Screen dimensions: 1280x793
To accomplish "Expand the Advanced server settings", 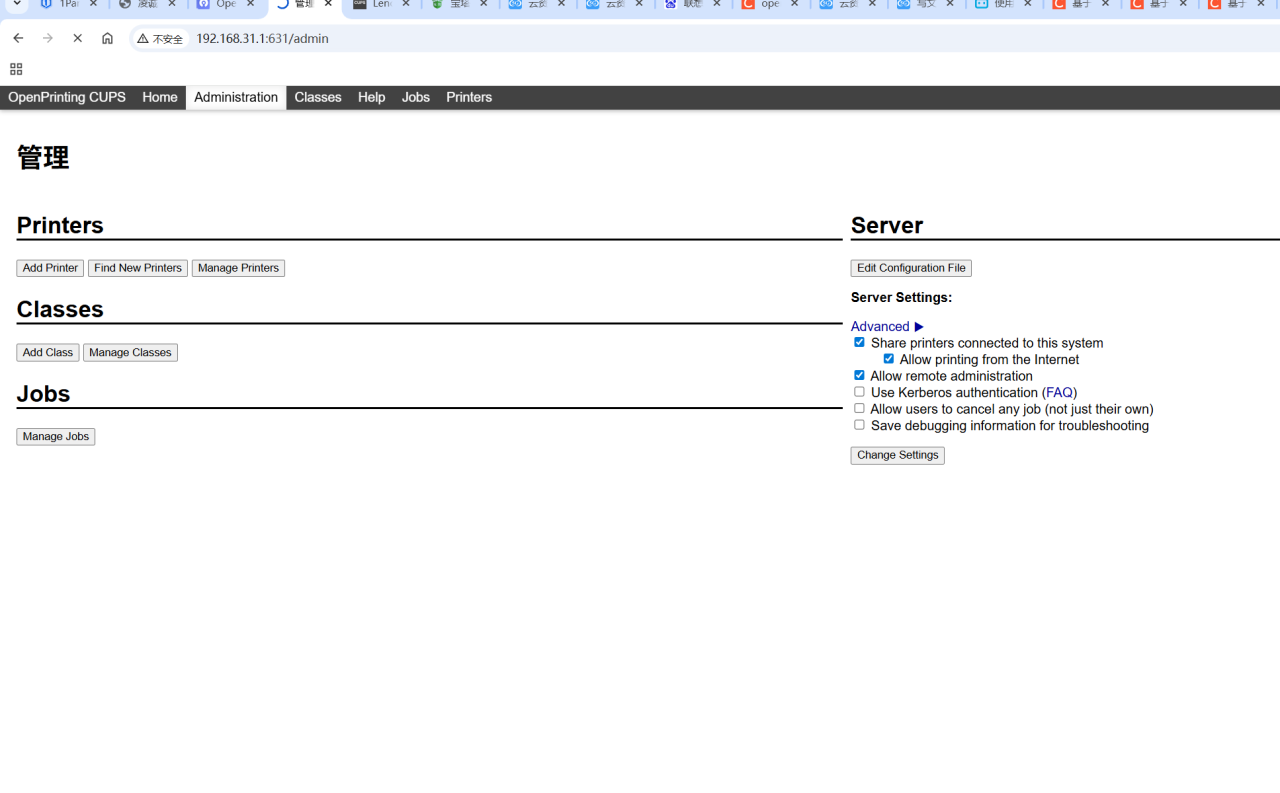I will click(886, 326).
